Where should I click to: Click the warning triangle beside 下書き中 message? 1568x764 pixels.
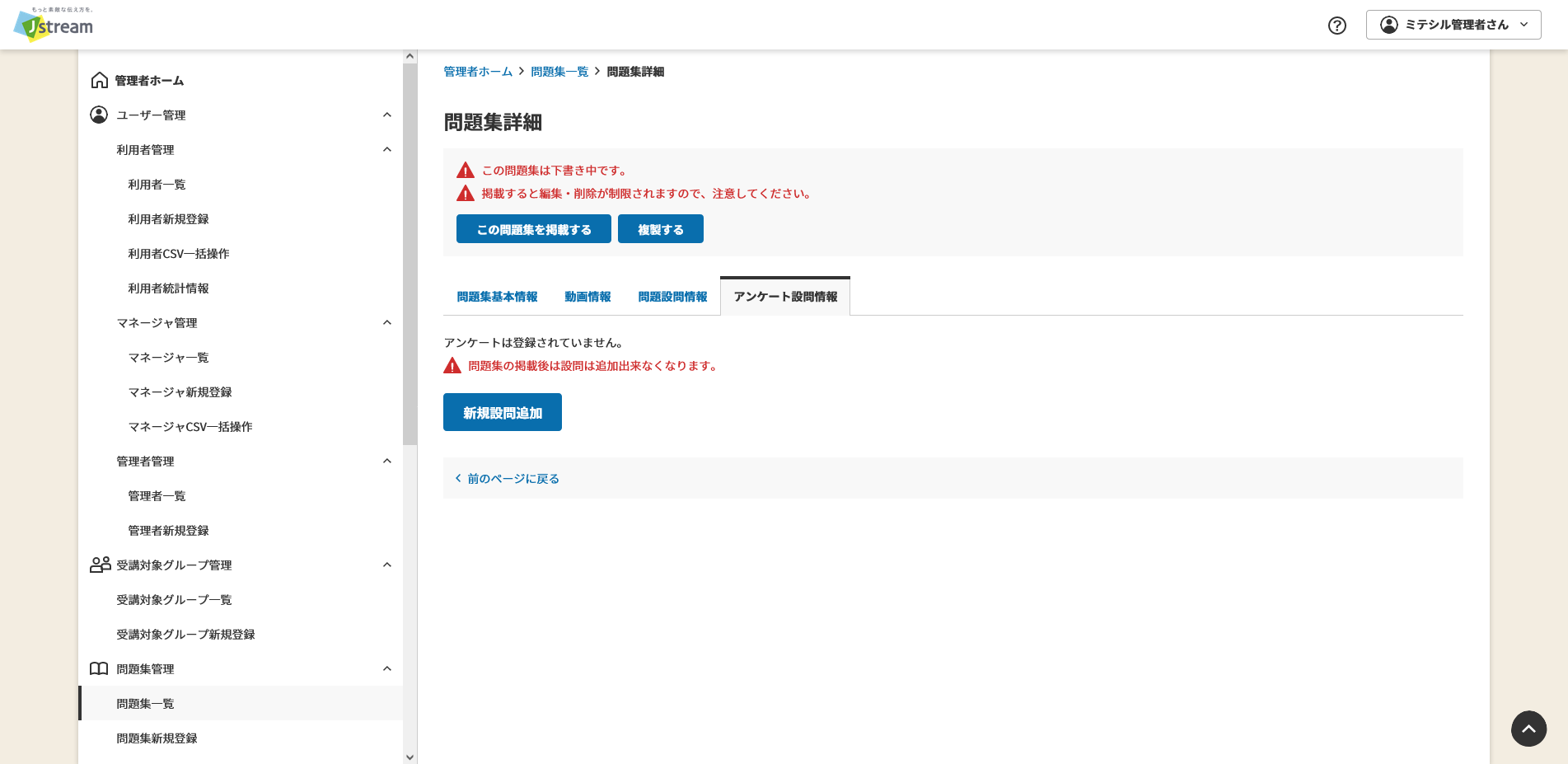[465, 170]
